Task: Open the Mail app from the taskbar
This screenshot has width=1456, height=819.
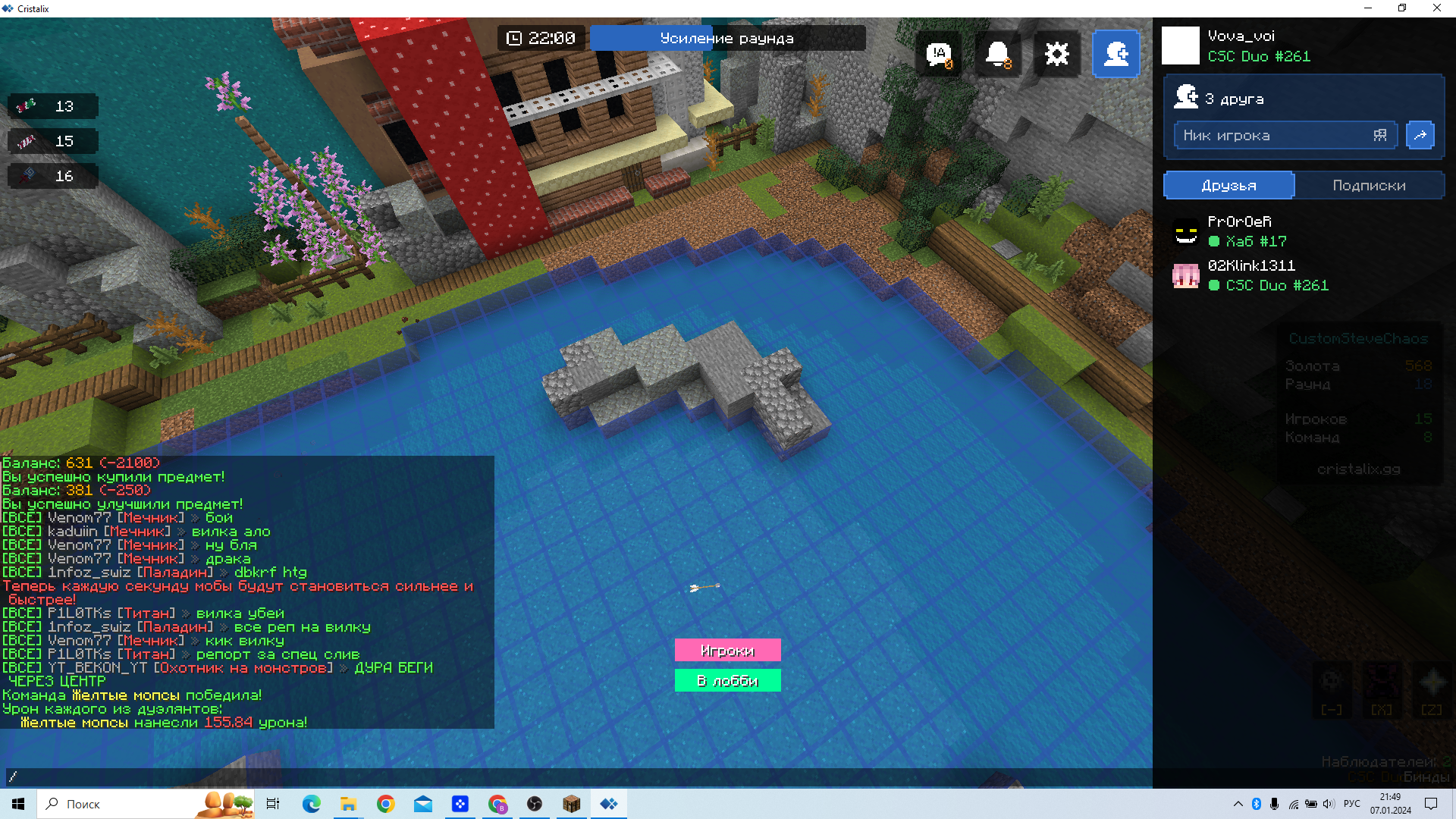Action: point(422,804)
